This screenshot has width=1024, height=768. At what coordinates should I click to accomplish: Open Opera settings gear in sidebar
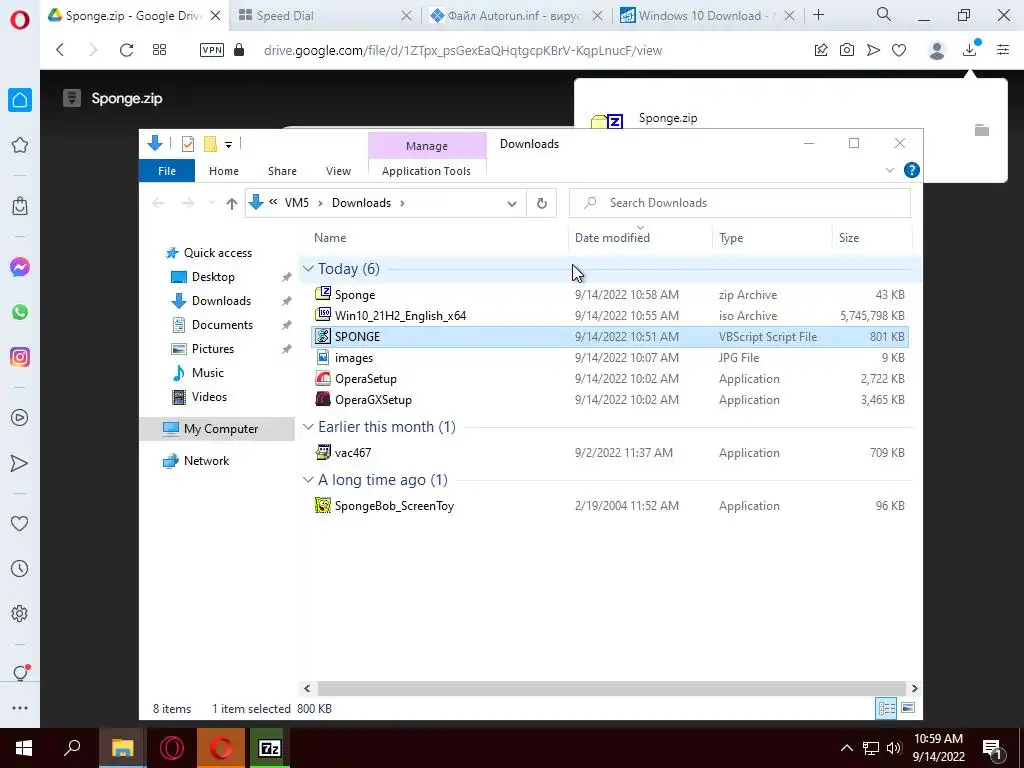[20, 613]
